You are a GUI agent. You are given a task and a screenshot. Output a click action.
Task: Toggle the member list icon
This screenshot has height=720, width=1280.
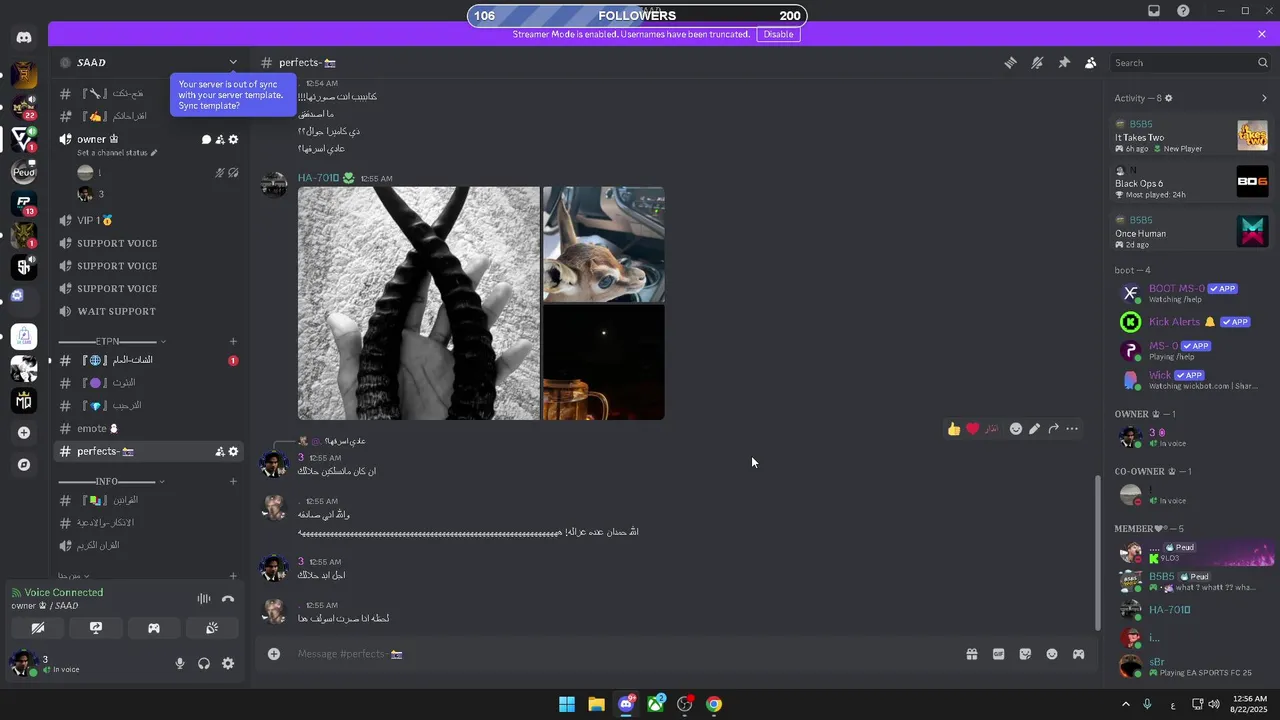[1091, 62]
